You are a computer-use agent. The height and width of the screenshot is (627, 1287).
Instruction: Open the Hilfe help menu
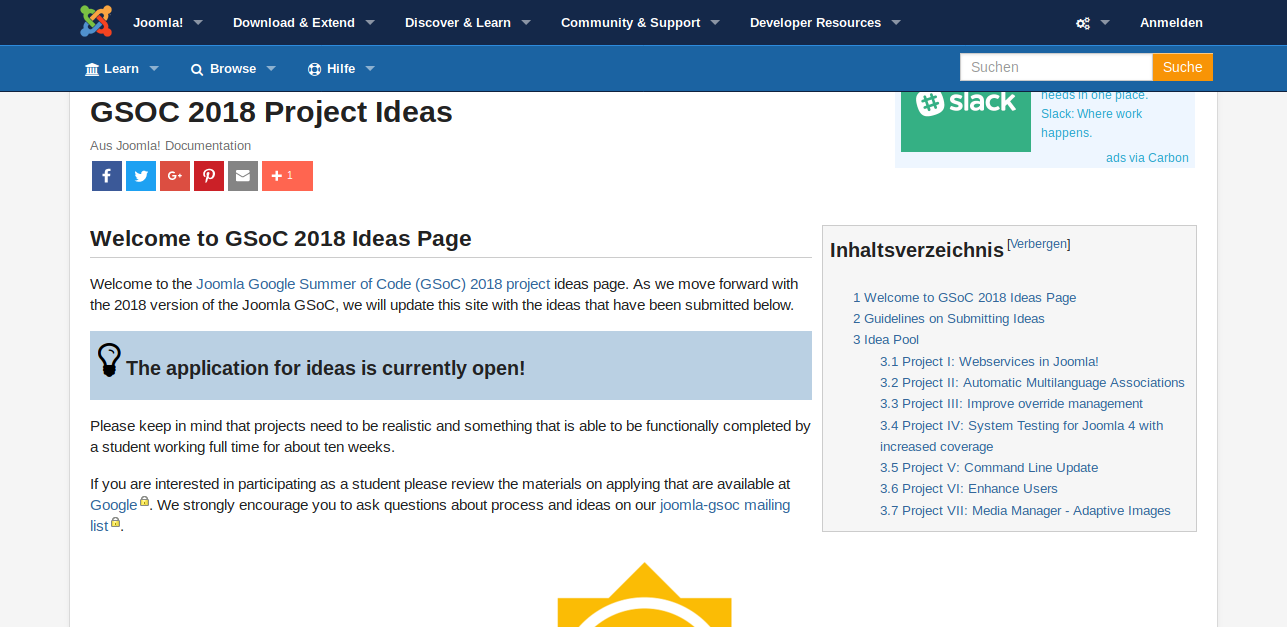click(x=341, y=69)
